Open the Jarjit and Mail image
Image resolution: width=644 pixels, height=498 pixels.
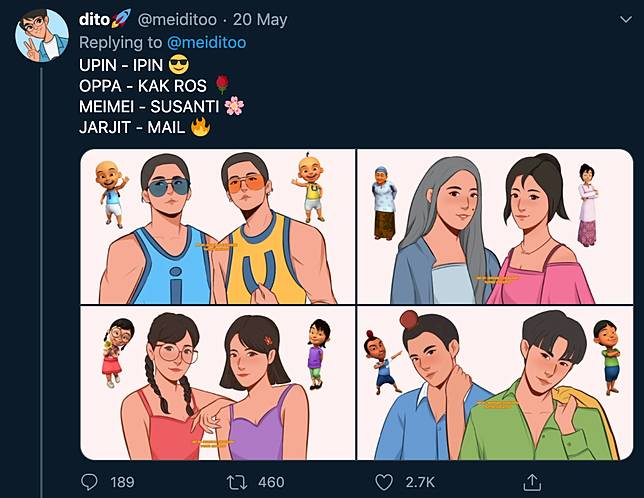tap(494, 383)
